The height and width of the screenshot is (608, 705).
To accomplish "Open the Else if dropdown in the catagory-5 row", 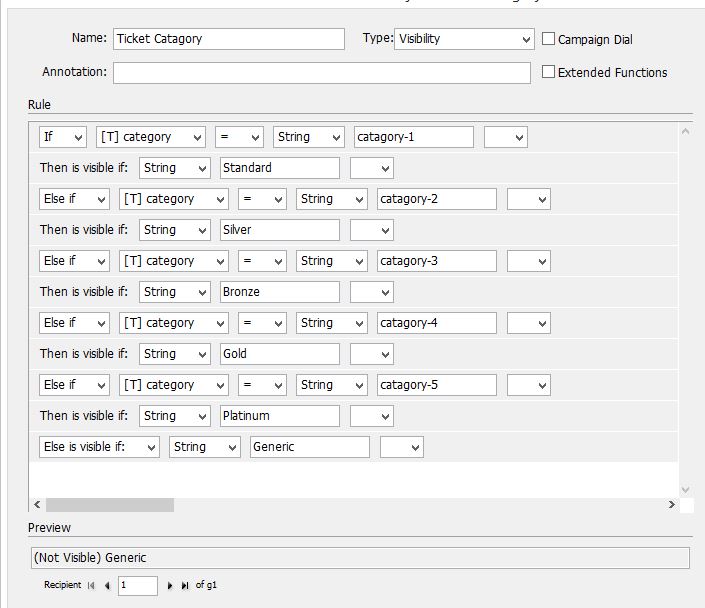I will click(x=74, y=385).
